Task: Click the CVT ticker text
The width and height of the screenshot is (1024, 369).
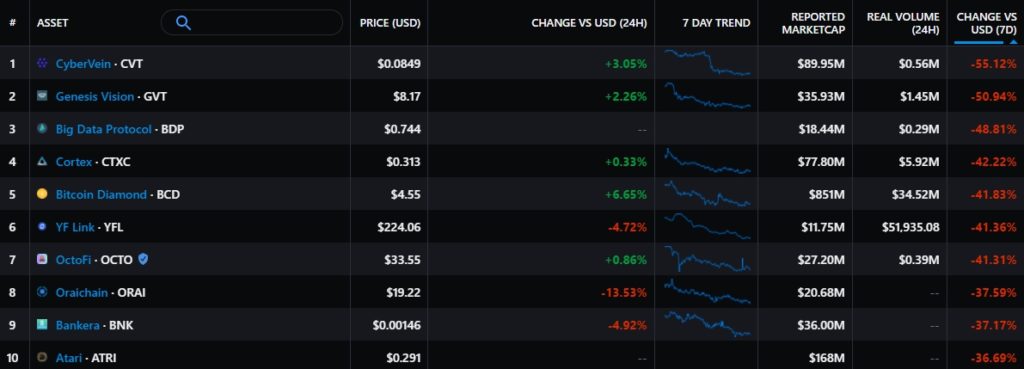Action: point(132,64)
